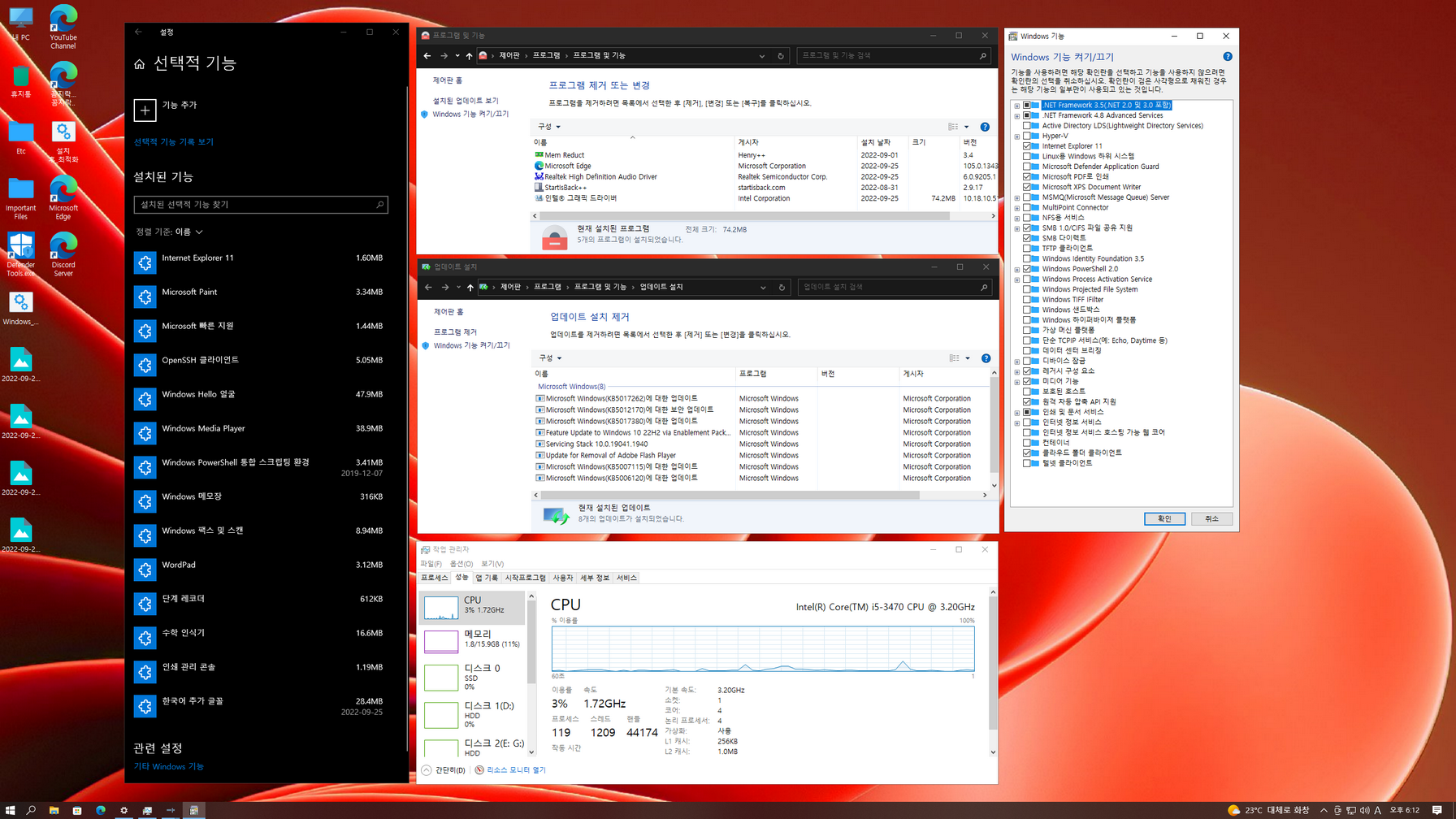Click search magnifier in 설치된 선택적 기능 찾기 box
Screen dimensions: 1456x819
coord(379,205)
